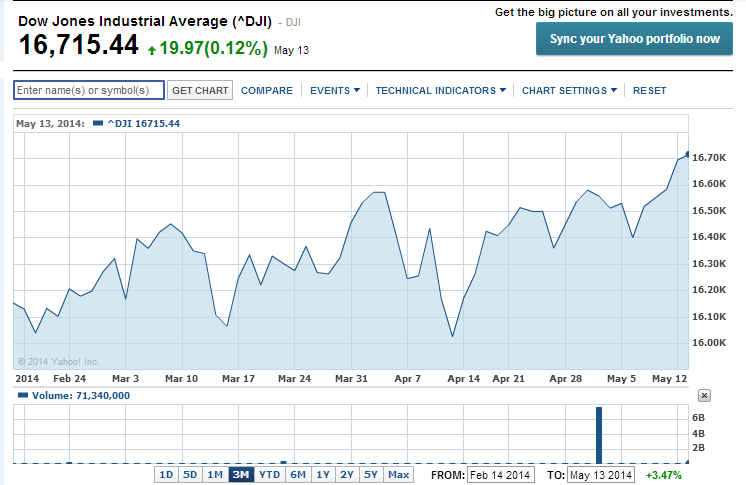Click the 6B volume axis label

698,417
